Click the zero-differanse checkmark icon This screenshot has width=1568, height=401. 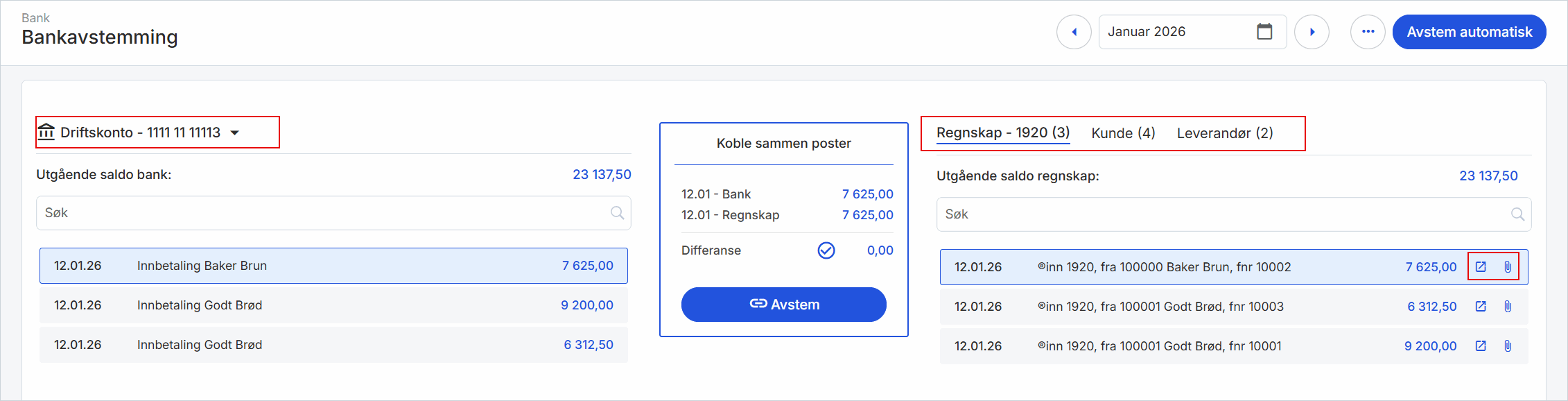point(826,250)
